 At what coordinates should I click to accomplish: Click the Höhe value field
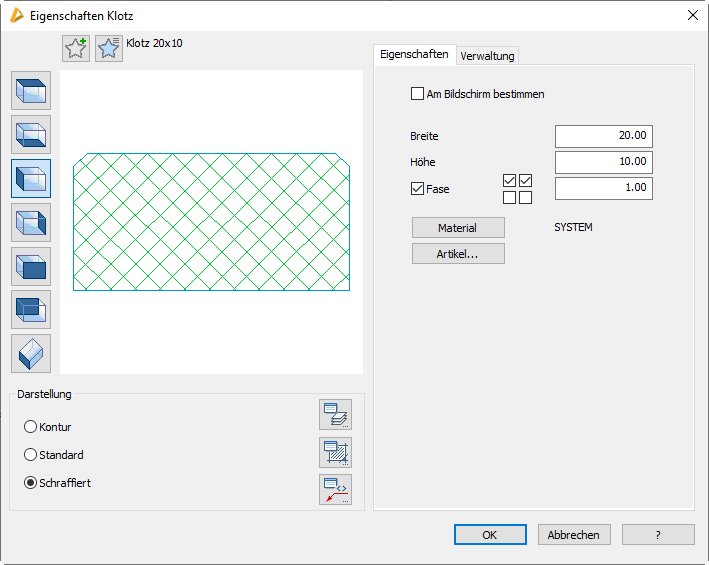point(603,162)
